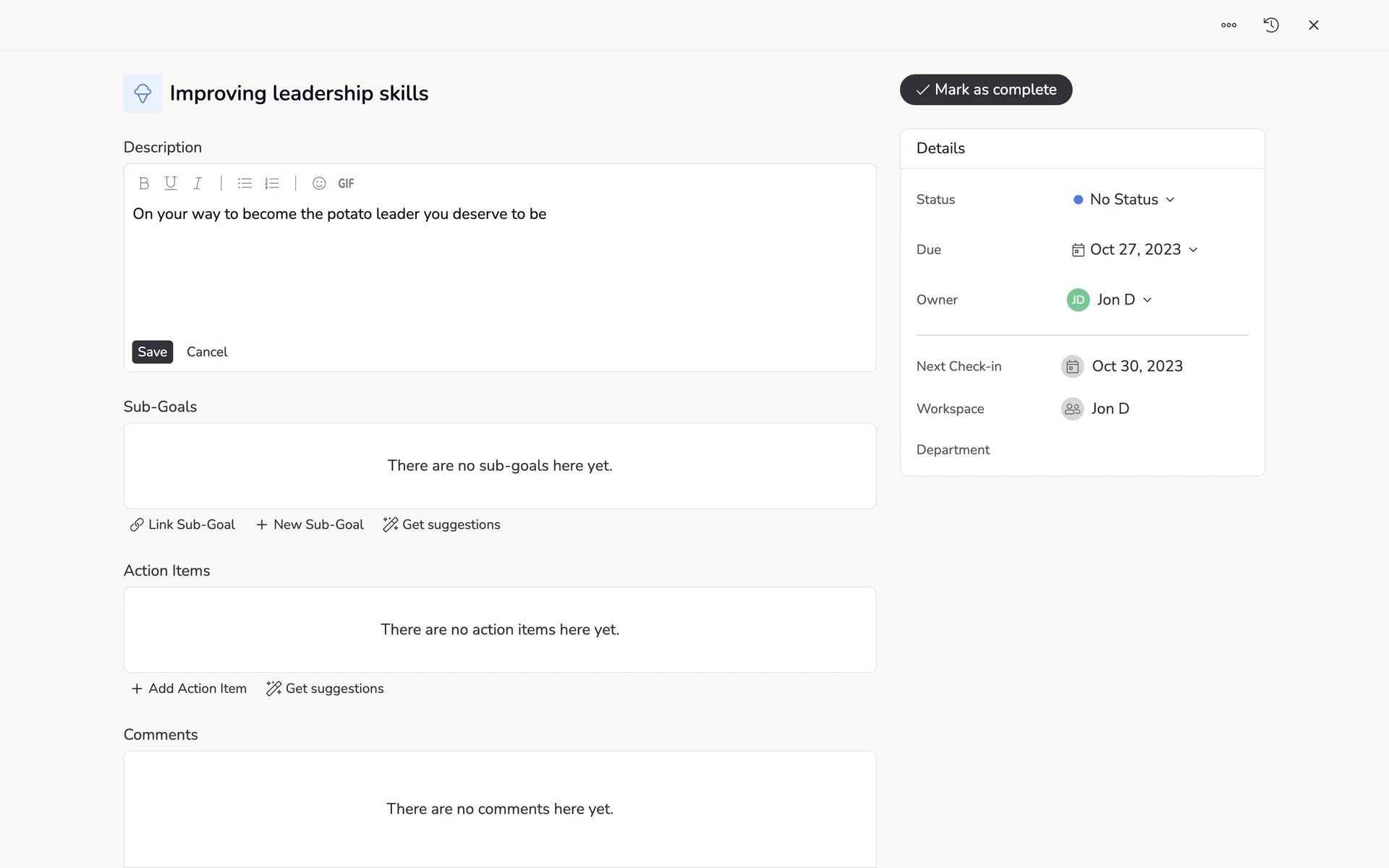Image resolution: width=1389 pixels, height=868 pixels.
Task: Click the goal ice cream icon
Action: [x=143, y=93]
